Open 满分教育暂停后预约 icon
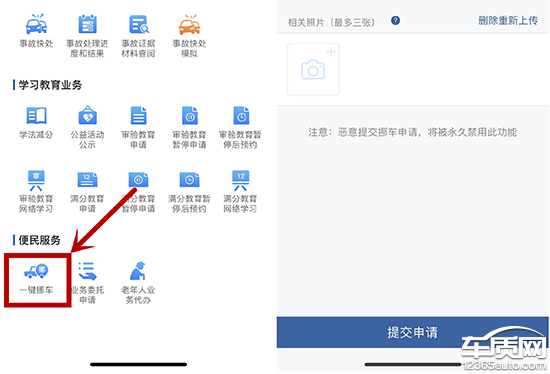This screenshot has width=550, height=374. (x=189, y=180)
